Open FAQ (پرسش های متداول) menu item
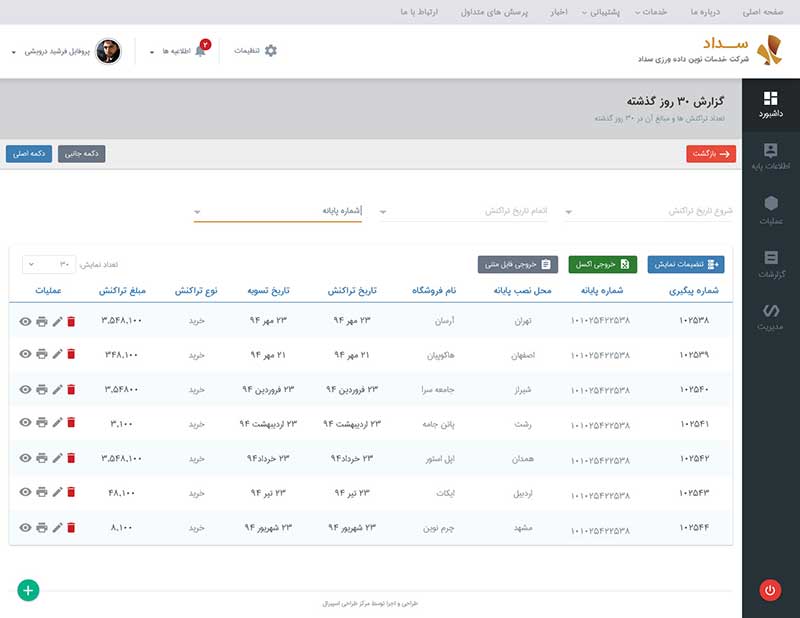 tap(494, 12)
